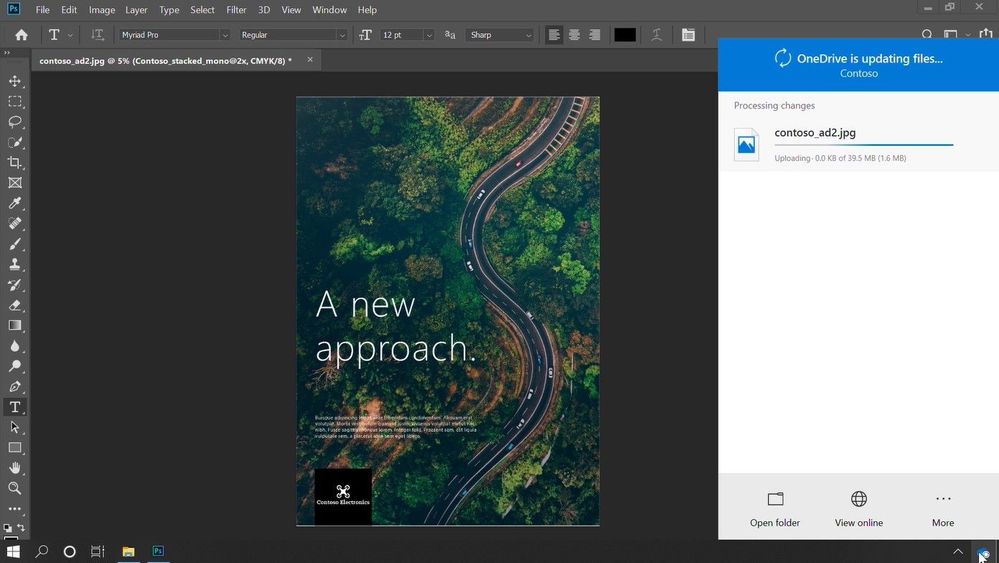The height and width of the screenshot is (563, 999).
Task: Select the Frame tool
Action: [x=15, y=183]
